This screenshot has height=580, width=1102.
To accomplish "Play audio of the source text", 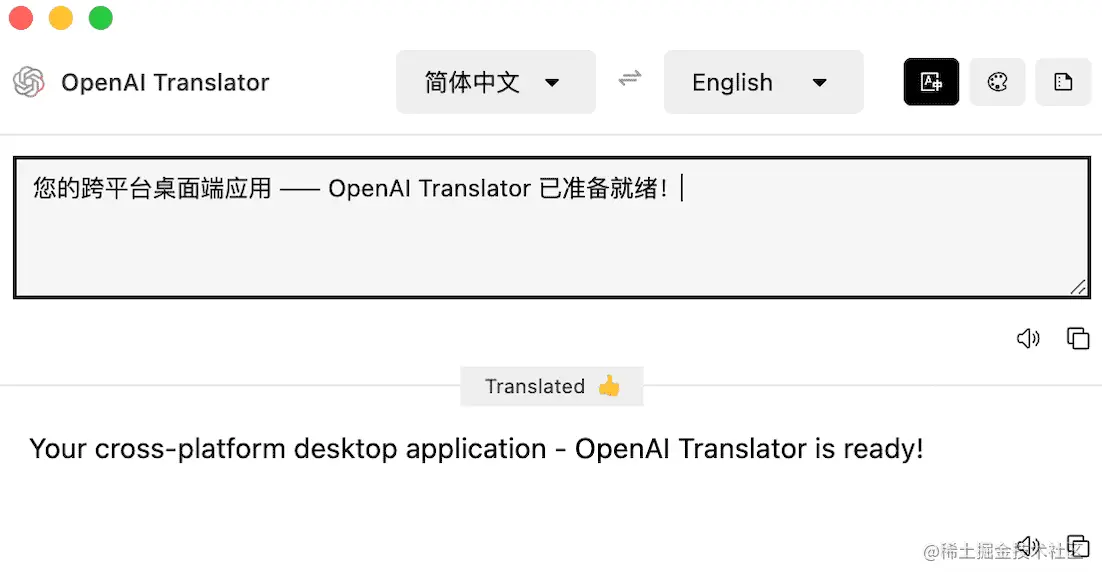I will (1028, 339).
